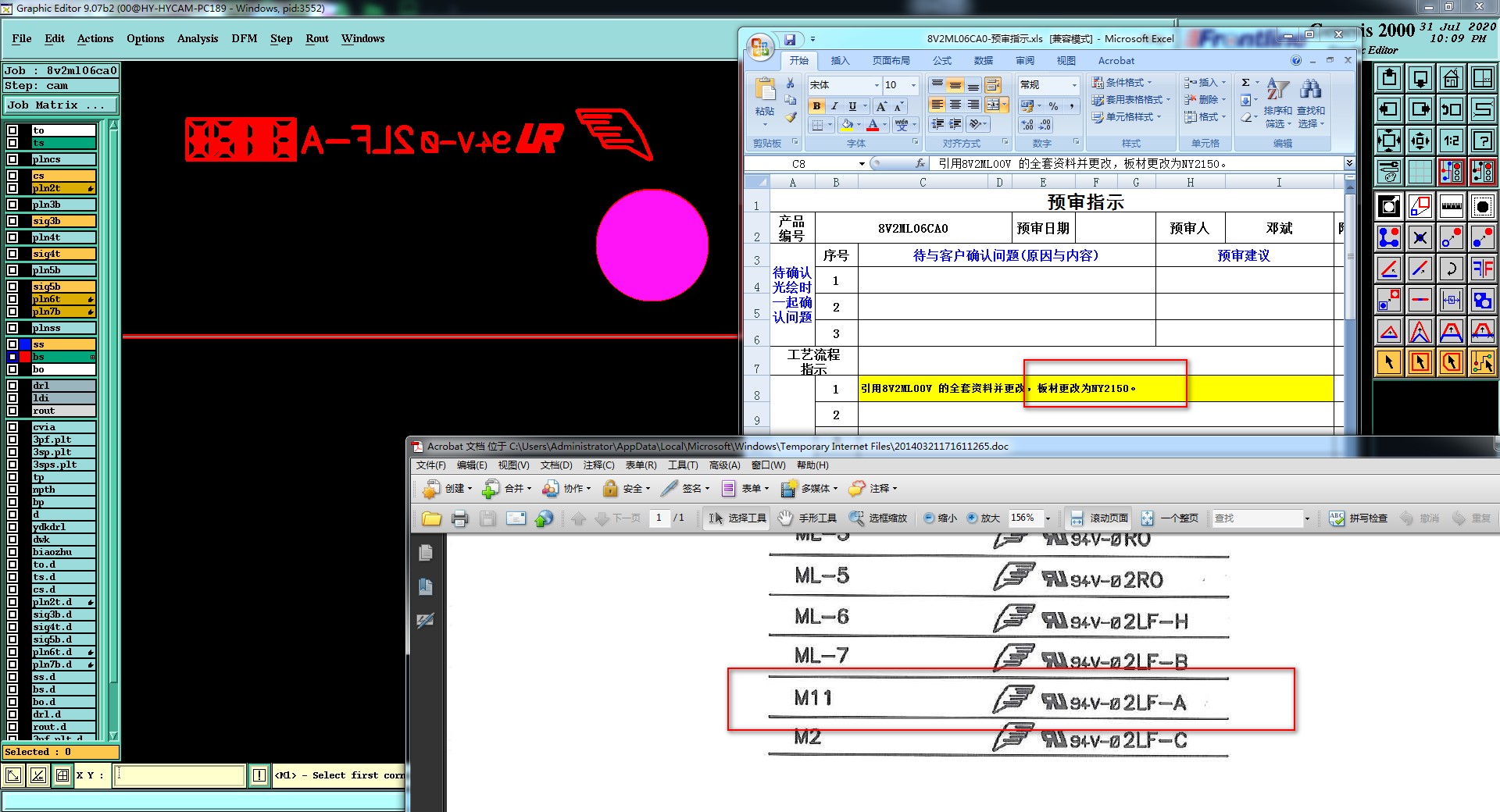
Task: Click the pan up arrow icon
Action: pyautogui.click(x=1389, y=78)
